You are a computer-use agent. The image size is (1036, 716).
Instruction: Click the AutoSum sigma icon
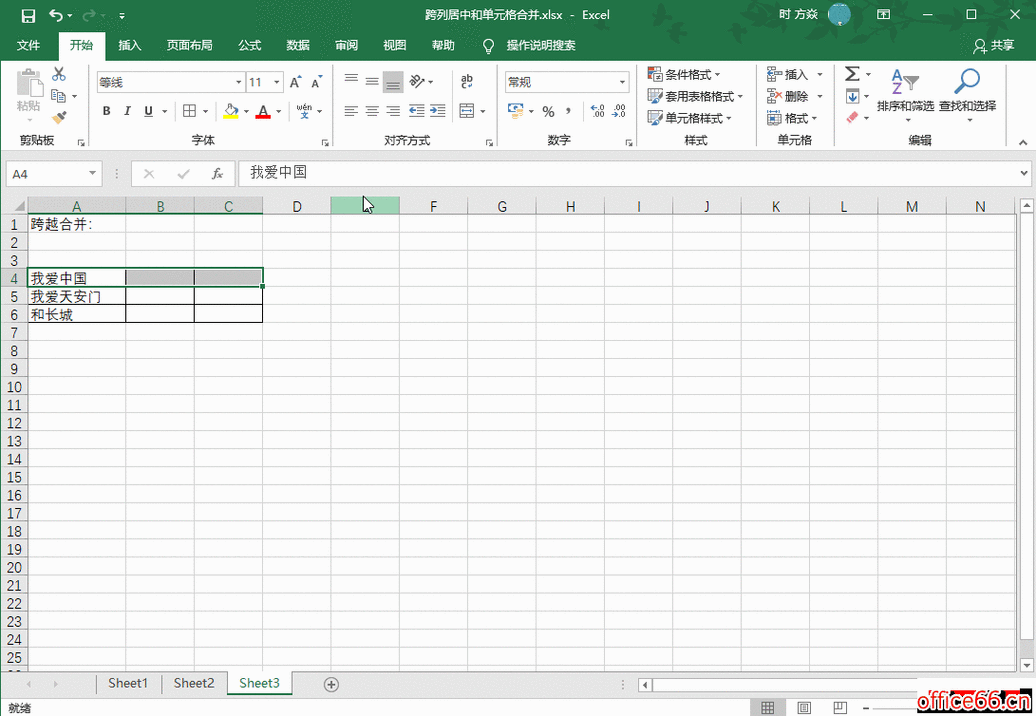pyautogui.click(x=852, y=74)
